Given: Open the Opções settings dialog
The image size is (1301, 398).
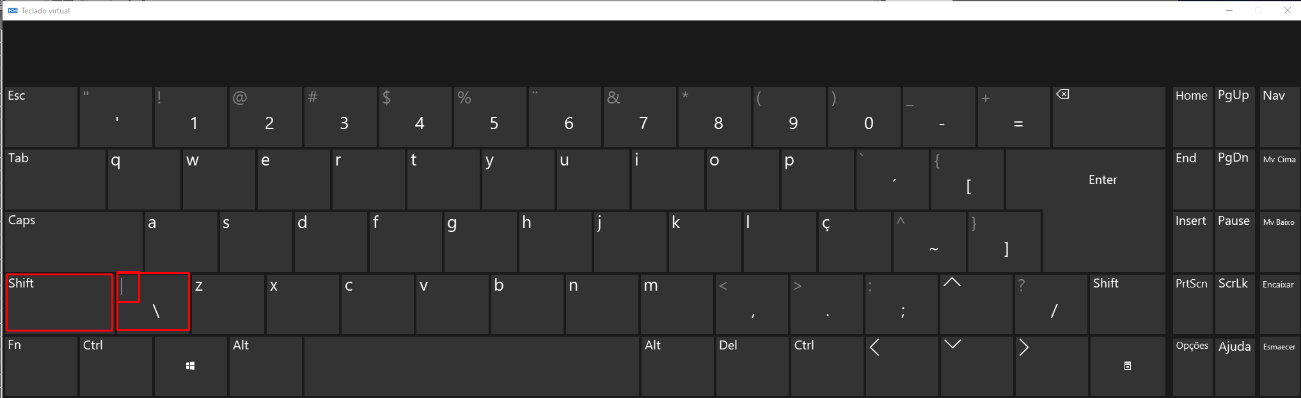Looking at the screenshot, I should pyautogui.click(x=1192, y=367).
